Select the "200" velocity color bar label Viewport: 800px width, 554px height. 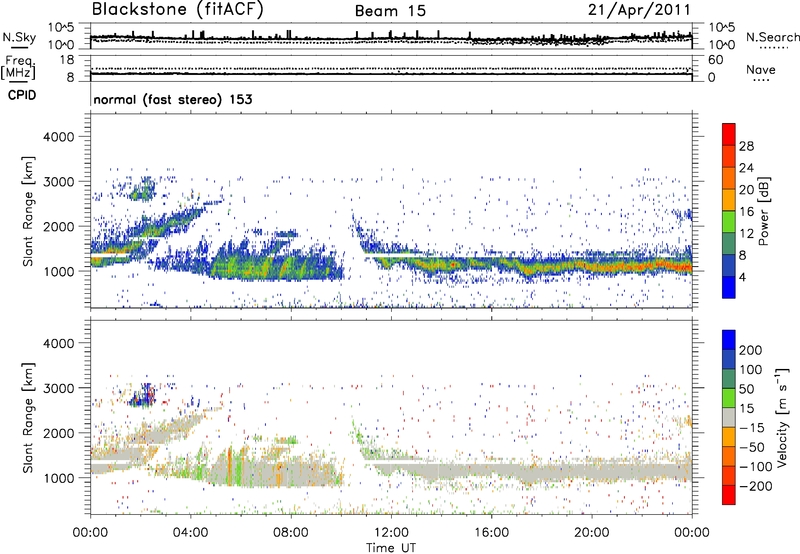tap(751, 350)
